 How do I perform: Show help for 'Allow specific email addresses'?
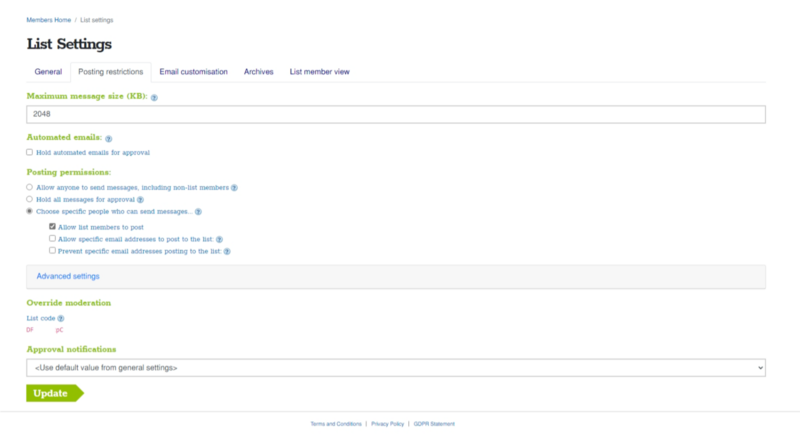(219, 239)
